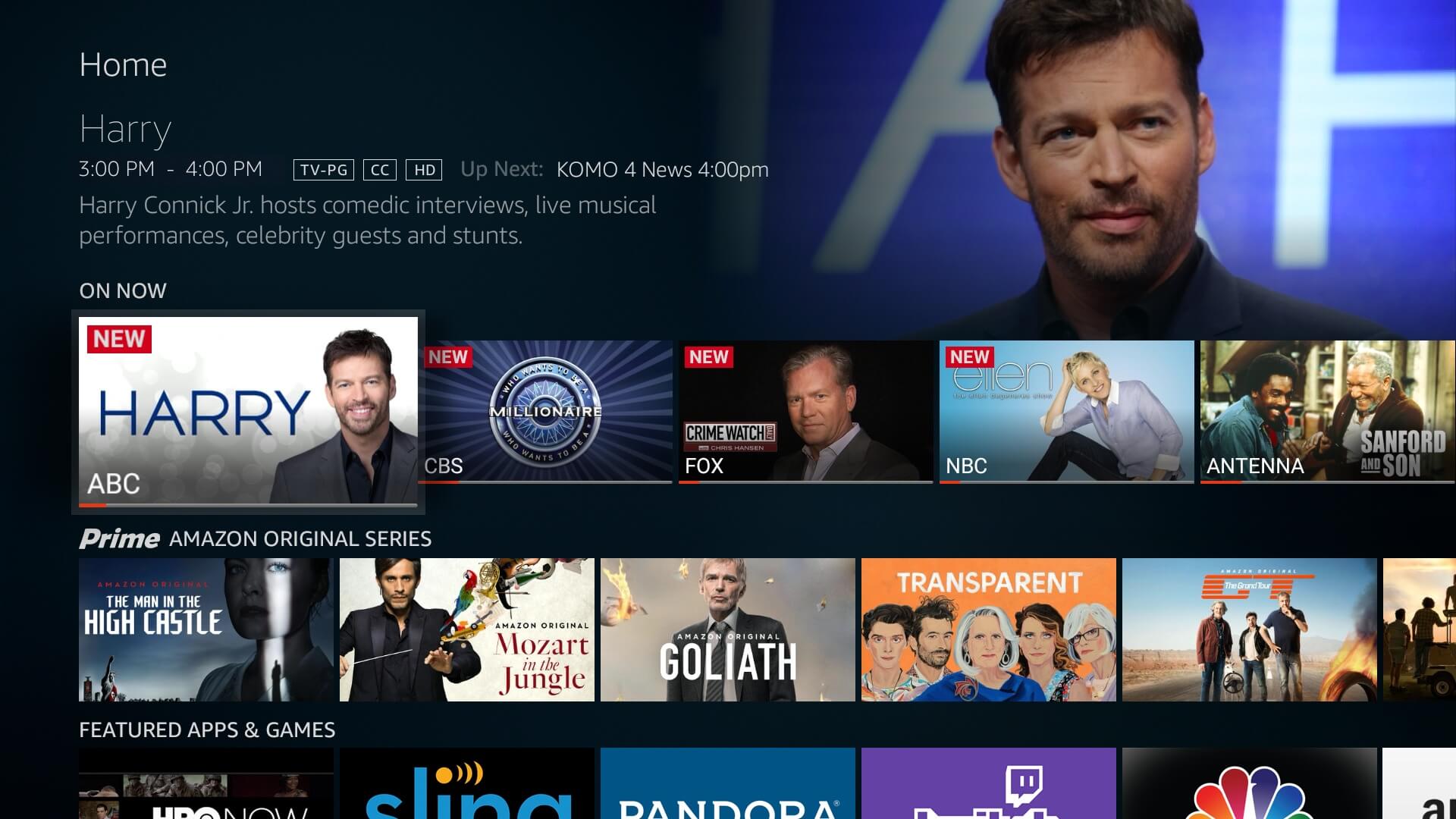Select the Home menu tab
Image resolution: width=1456 pixels, height=819 pixels.
[x=123, y=64]
